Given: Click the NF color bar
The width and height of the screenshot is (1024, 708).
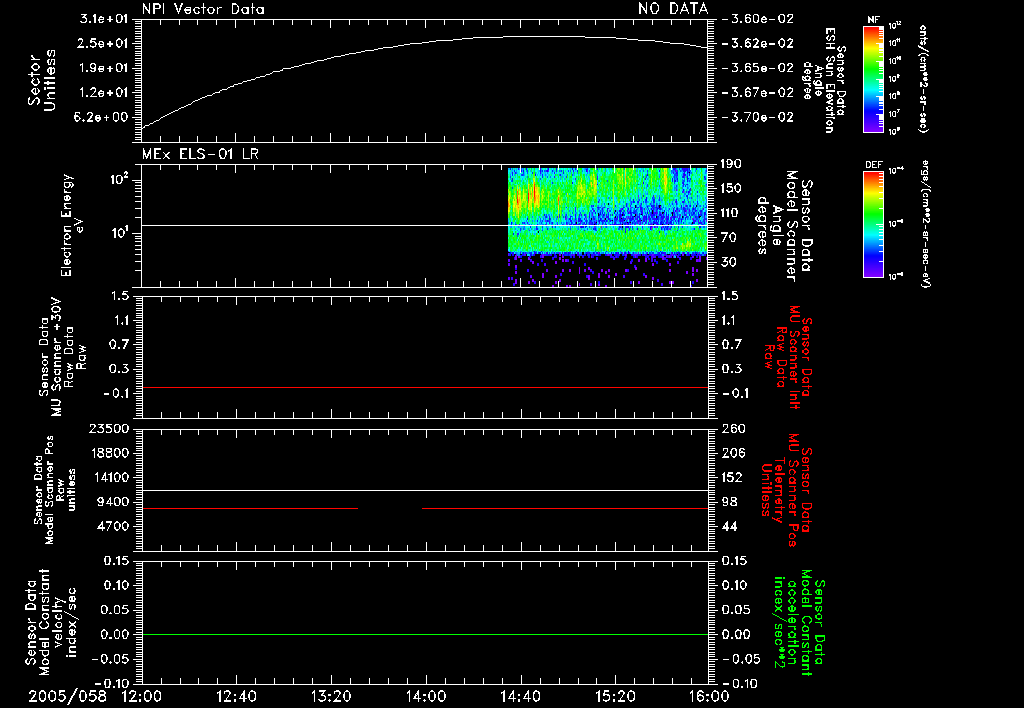Looking at the screenshot, I should click(x=873, y=78).
